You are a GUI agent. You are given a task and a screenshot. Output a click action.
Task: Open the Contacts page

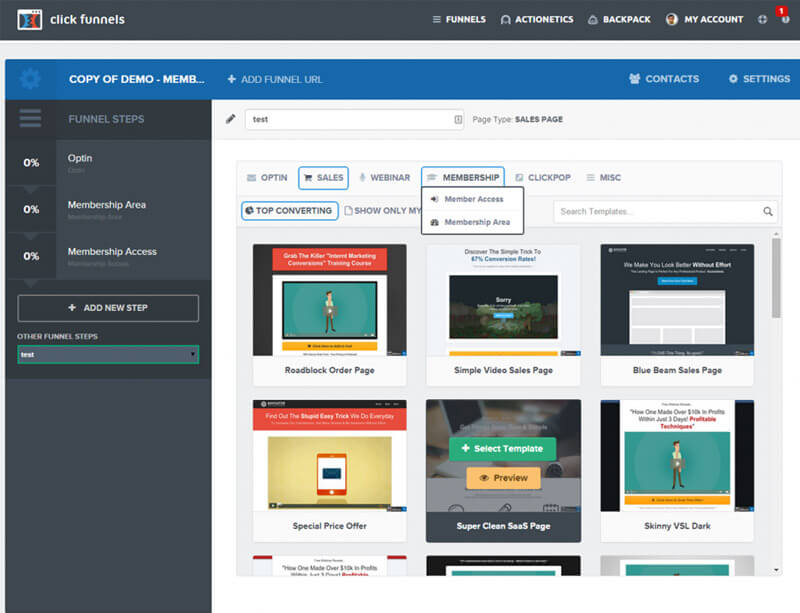(x=664, y=79)
